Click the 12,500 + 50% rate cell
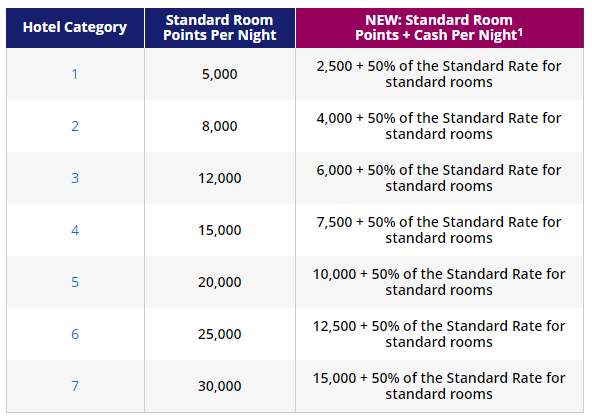Screen dimensions: 592x420 (x=439, y=334)
